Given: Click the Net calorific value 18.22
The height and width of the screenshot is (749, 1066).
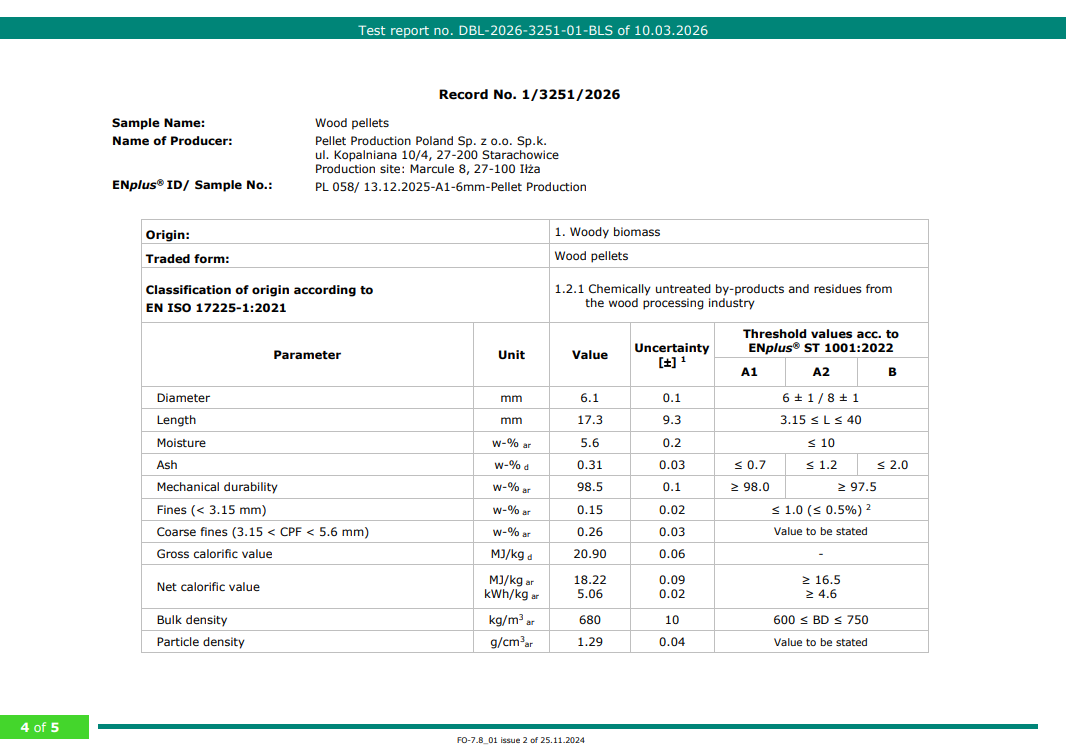Looking at the screenshot, I should tap(589, 580).
